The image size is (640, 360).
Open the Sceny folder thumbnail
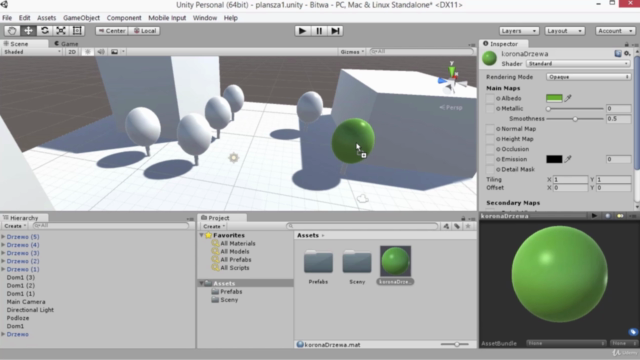click(x=357, y=262)
